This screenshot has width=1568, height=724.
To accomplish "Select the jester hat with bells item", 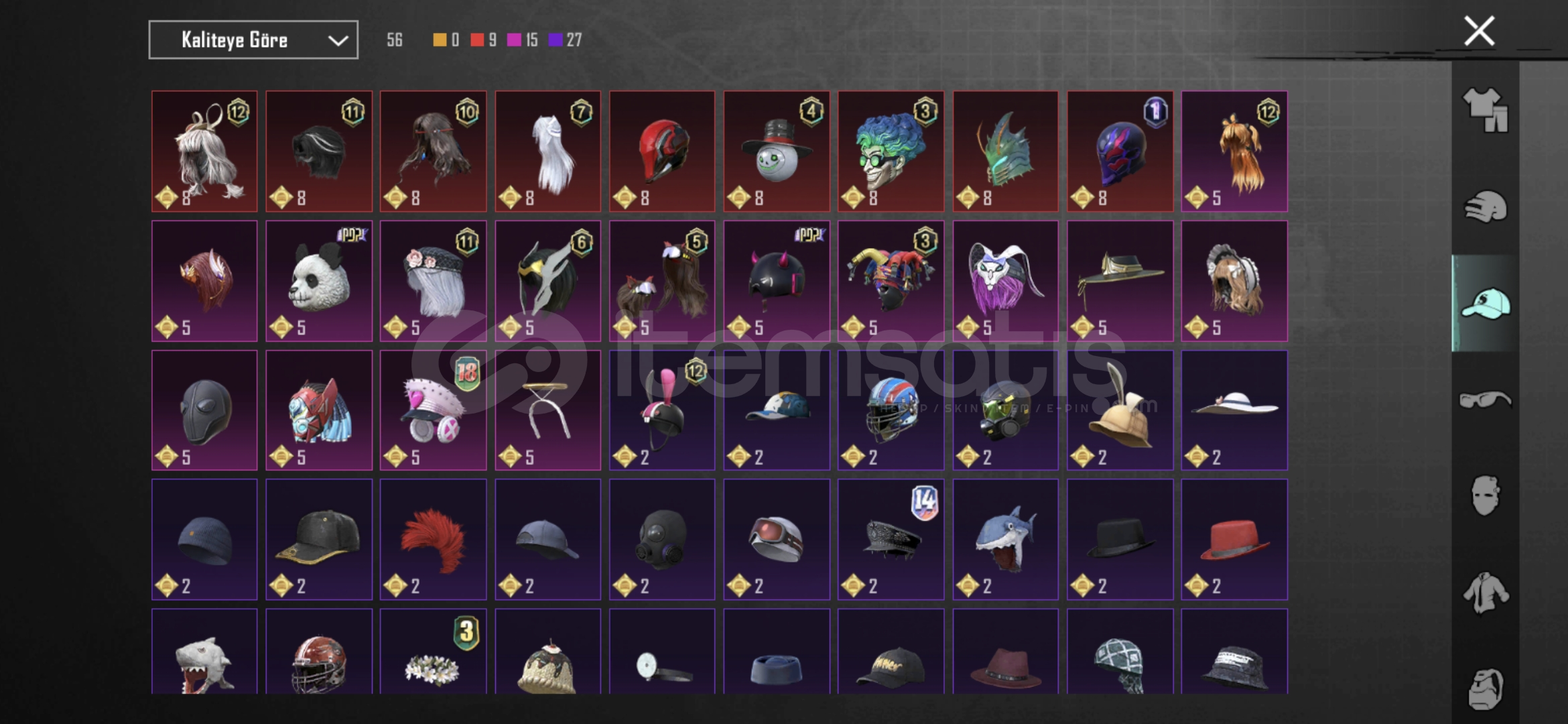I will [x=891, y=281].
